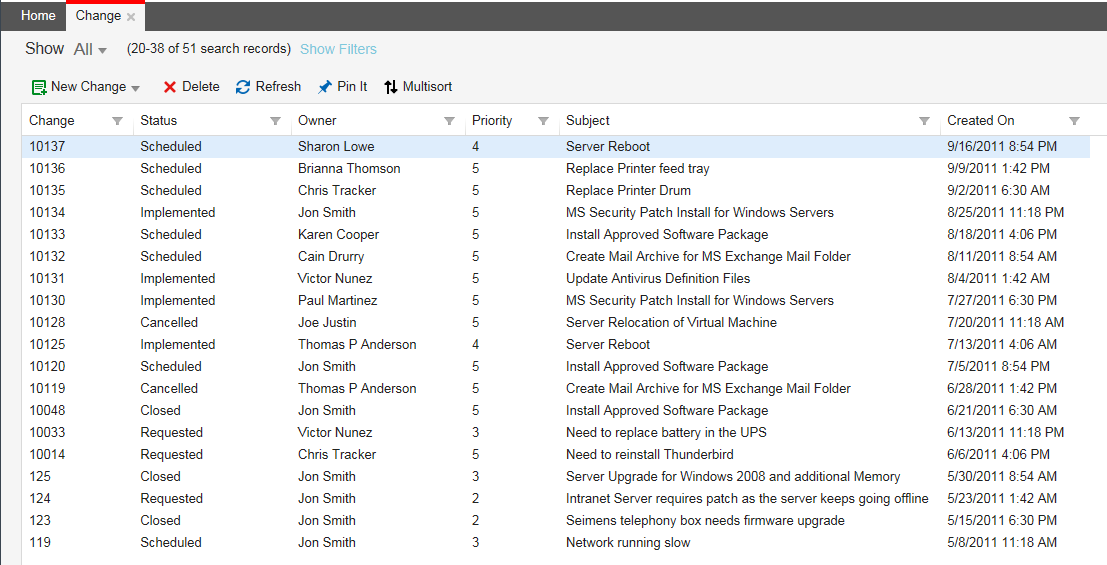
Task: Click the Show Filters link
Action: [x=338, y=49]
